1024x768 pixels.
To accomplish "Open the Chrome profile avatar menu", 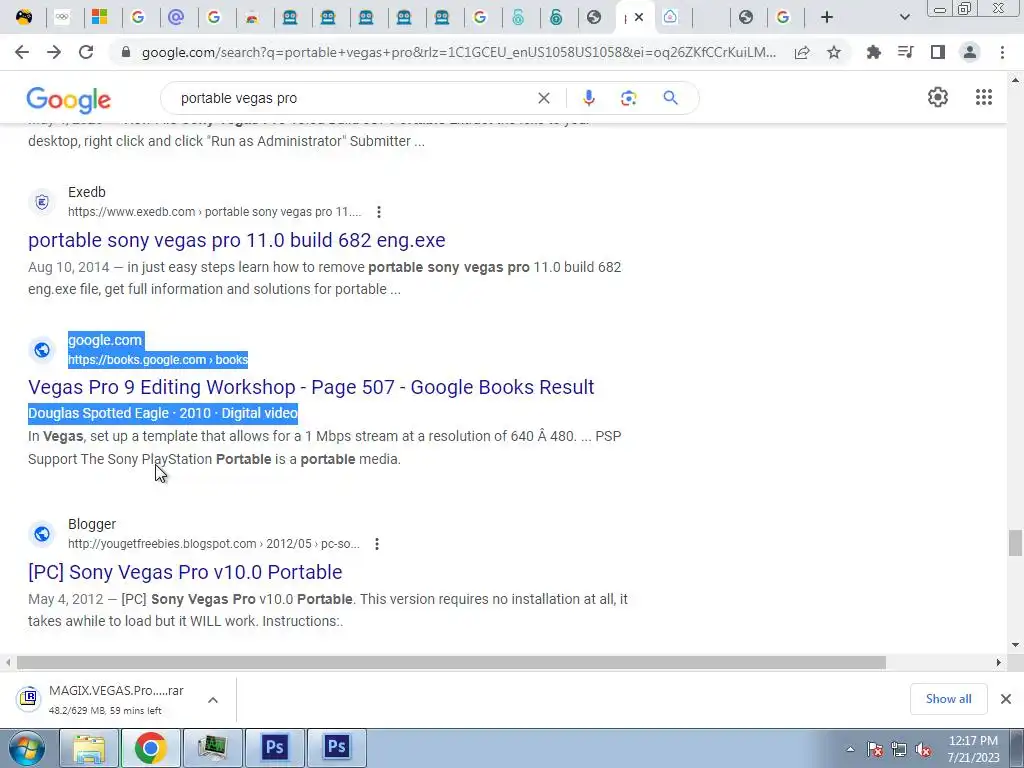I will 970,52.
